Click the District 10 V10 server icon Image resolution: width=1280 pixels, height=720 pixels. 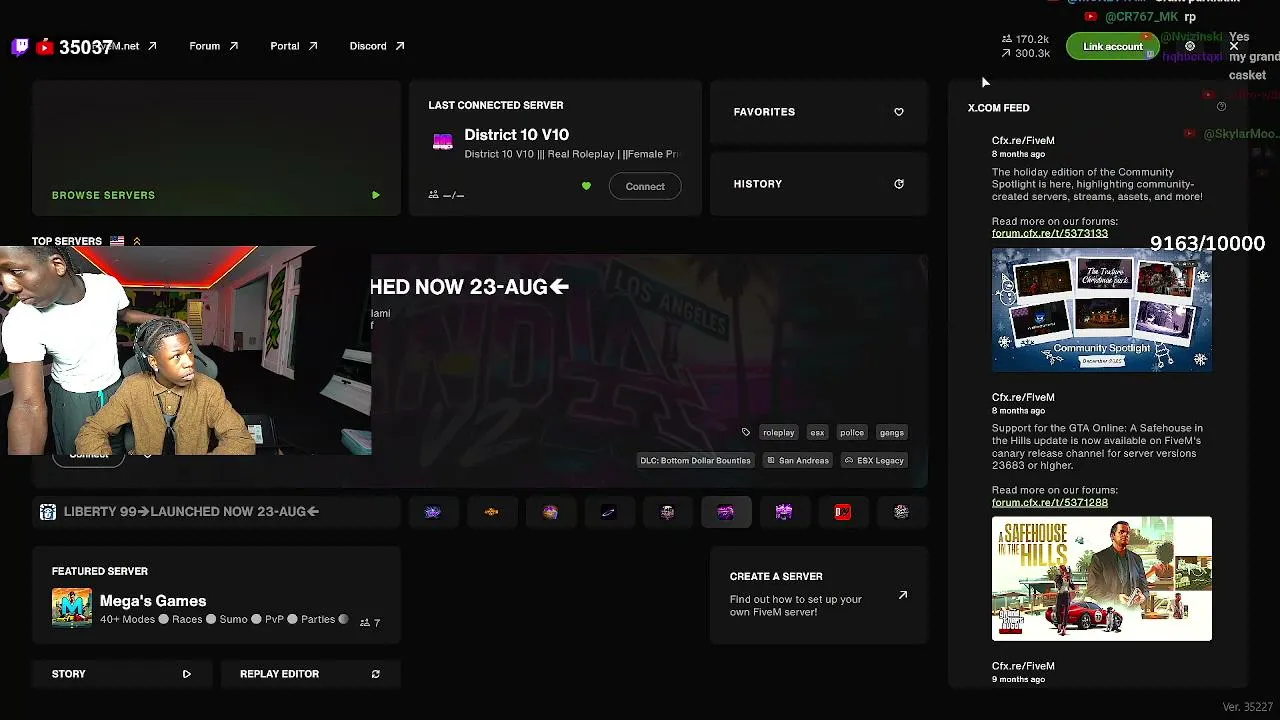coord(442,142)
